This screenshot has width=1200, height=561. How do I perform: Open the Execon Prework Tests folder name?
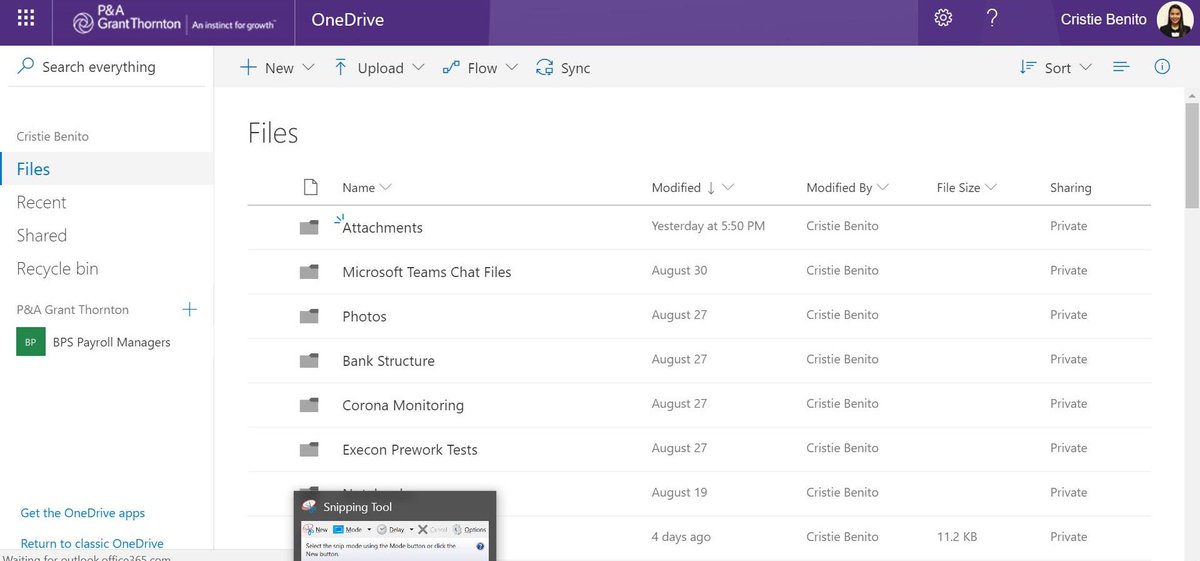click(410, 449)
